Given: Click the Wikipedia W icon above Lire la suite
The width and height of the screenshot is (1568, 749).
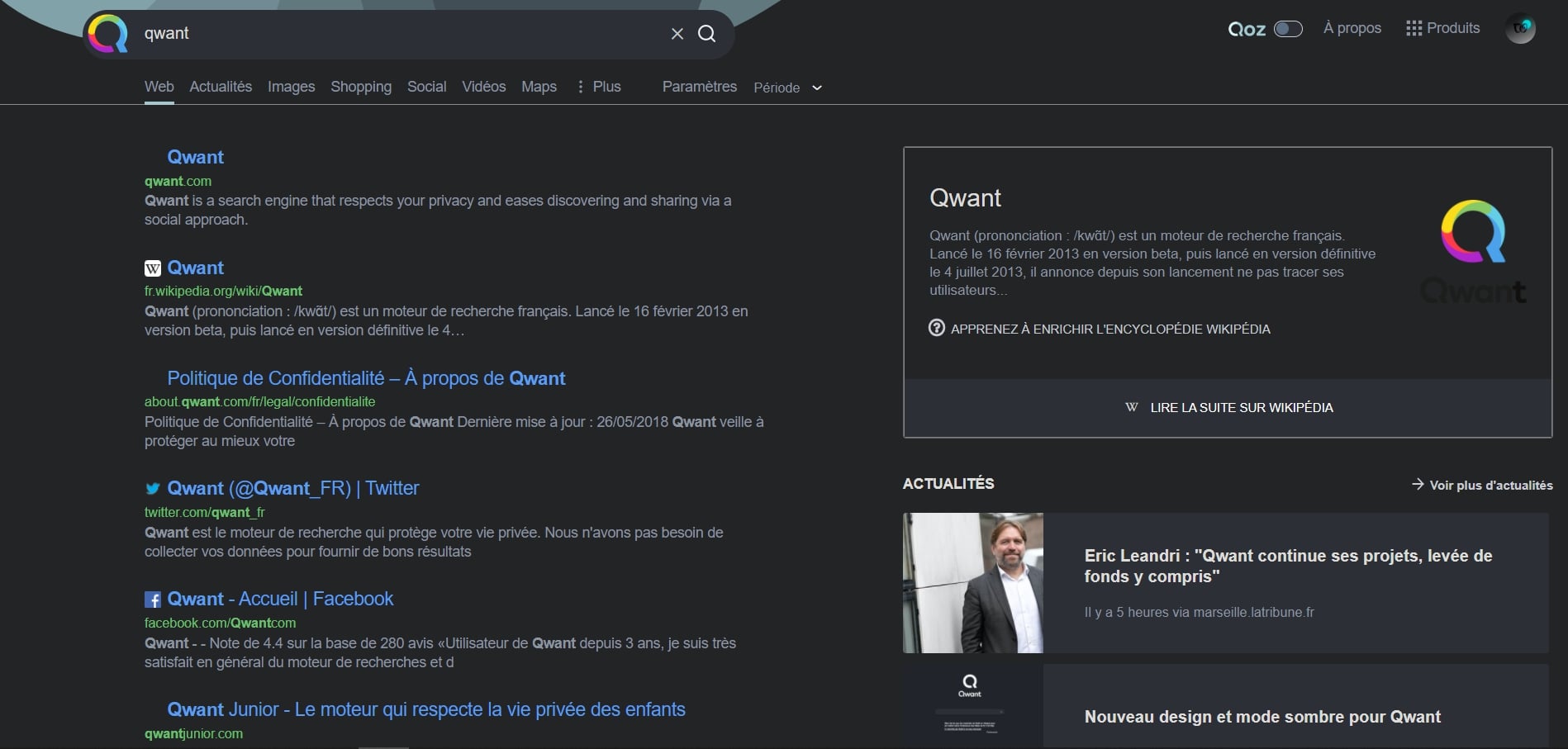Looking at the screenshot, I should pyautogui.click(x=1130, y=406).
